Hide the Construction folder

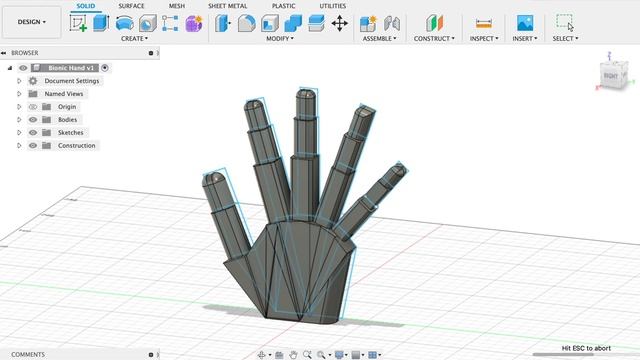[x=33, y=146]
